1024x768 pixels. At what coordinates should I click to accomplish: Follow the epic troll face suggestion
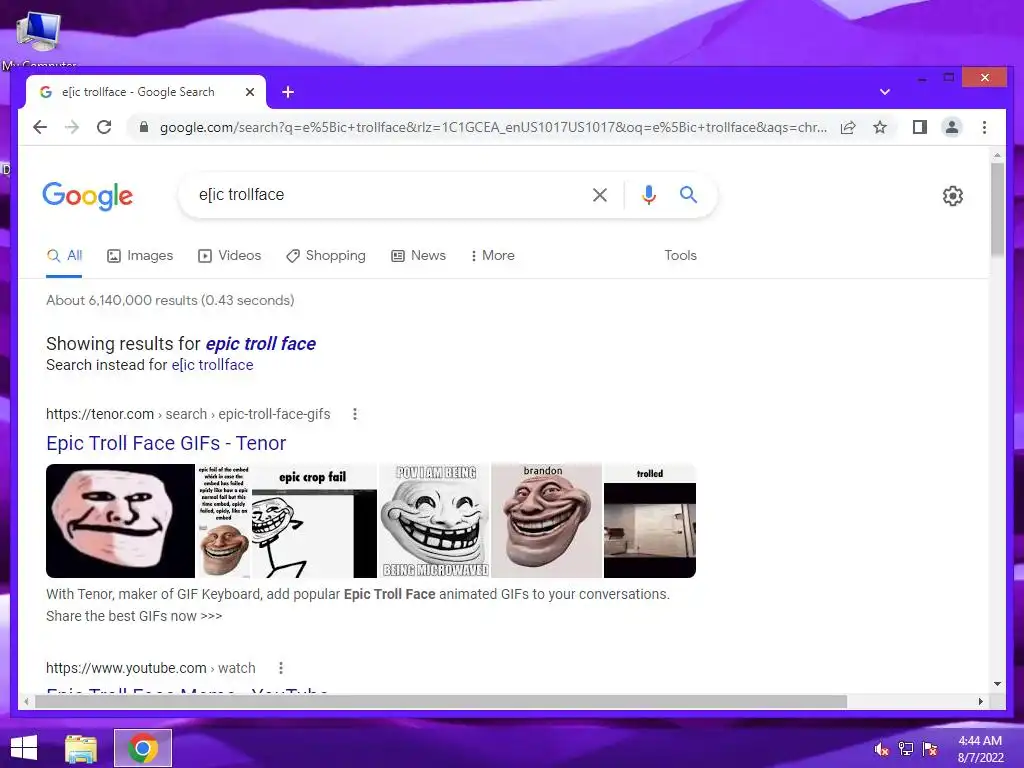click(x=261, y=344)
